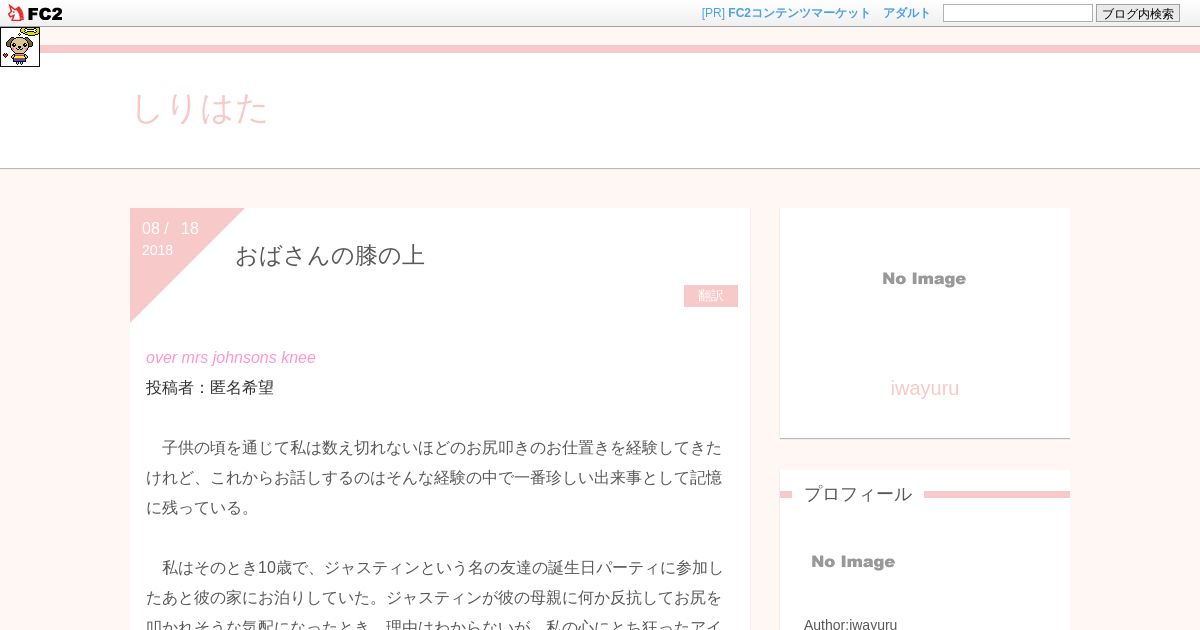Open the post title おばさんの膝の上
The height and width of the screenshot is (630, 1200).
330,255
